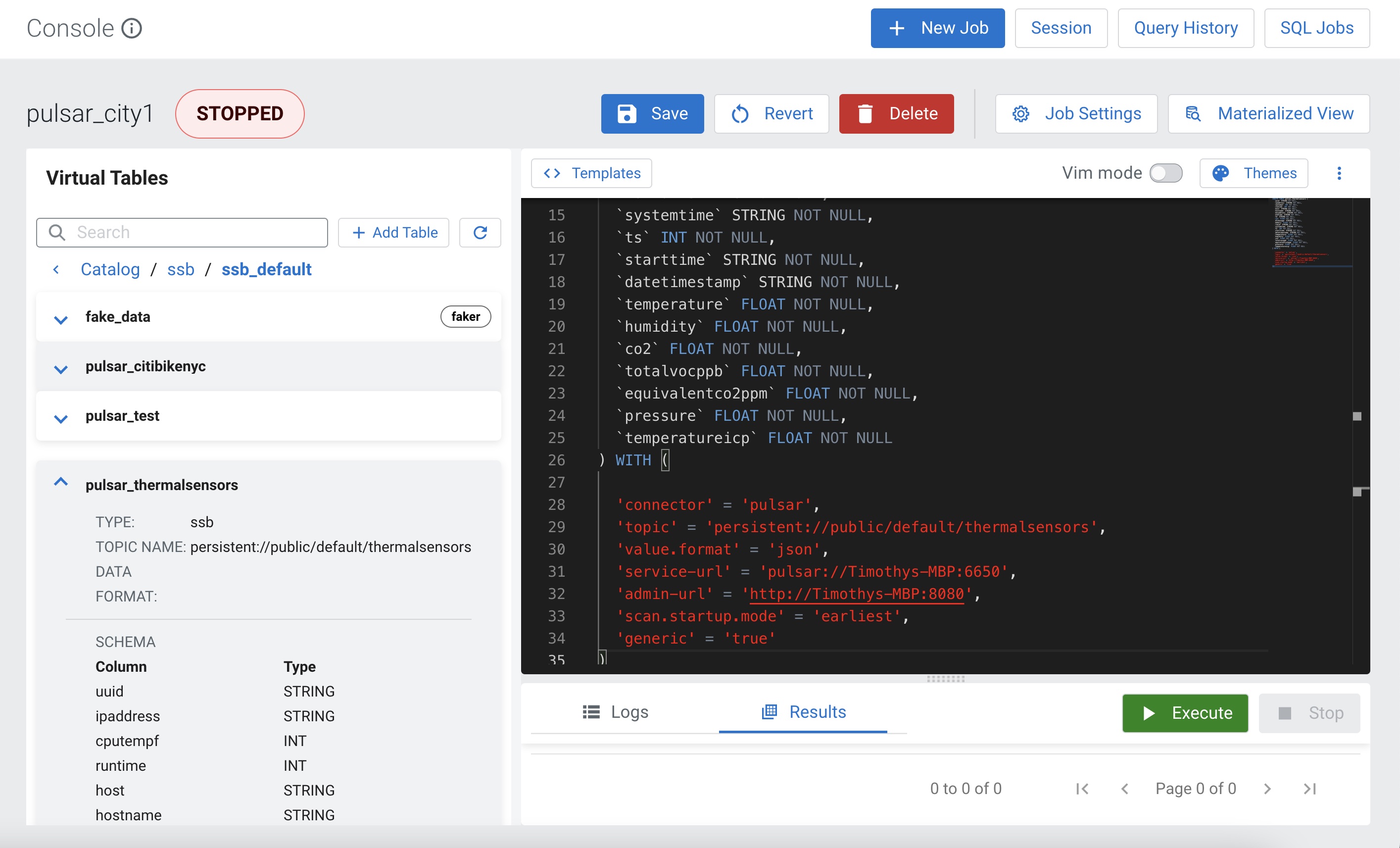Go to the first results page

[x=1082, y=788]
